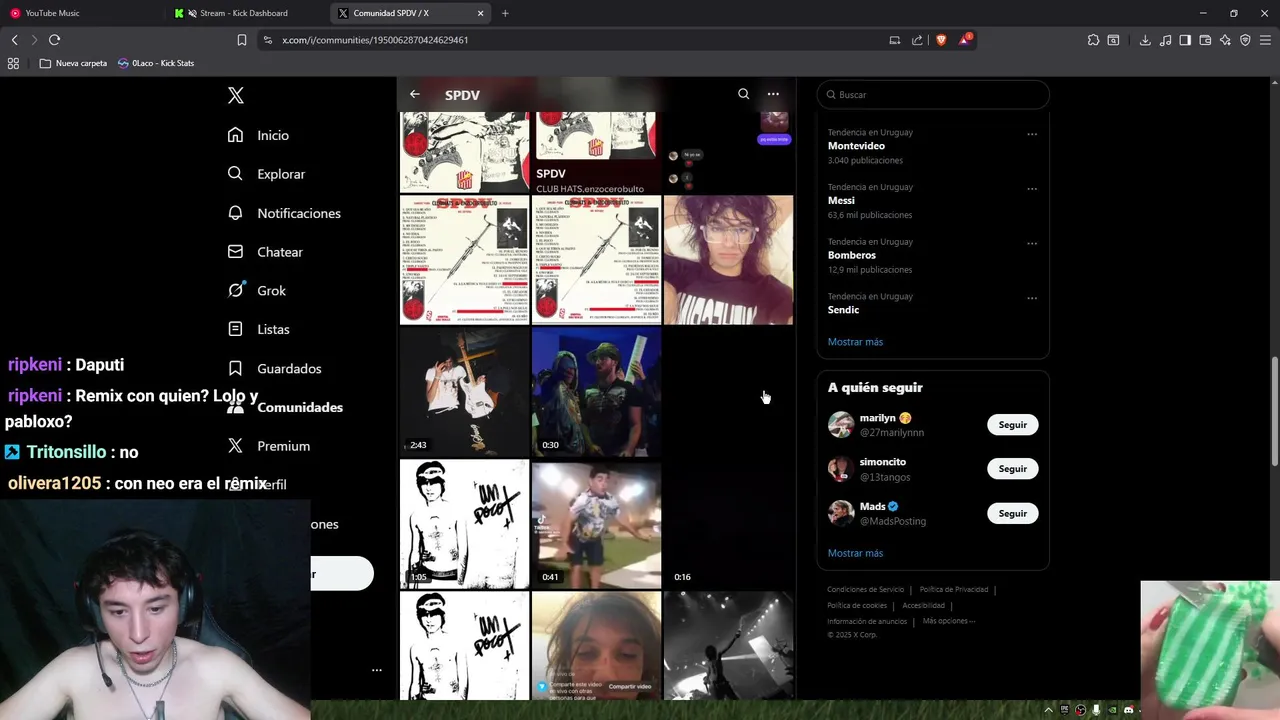Image resolution: width=1280 pixels, height=720 pixels.
Task: Go back using SPDV header arrow
Action: (x=414, y=94)
